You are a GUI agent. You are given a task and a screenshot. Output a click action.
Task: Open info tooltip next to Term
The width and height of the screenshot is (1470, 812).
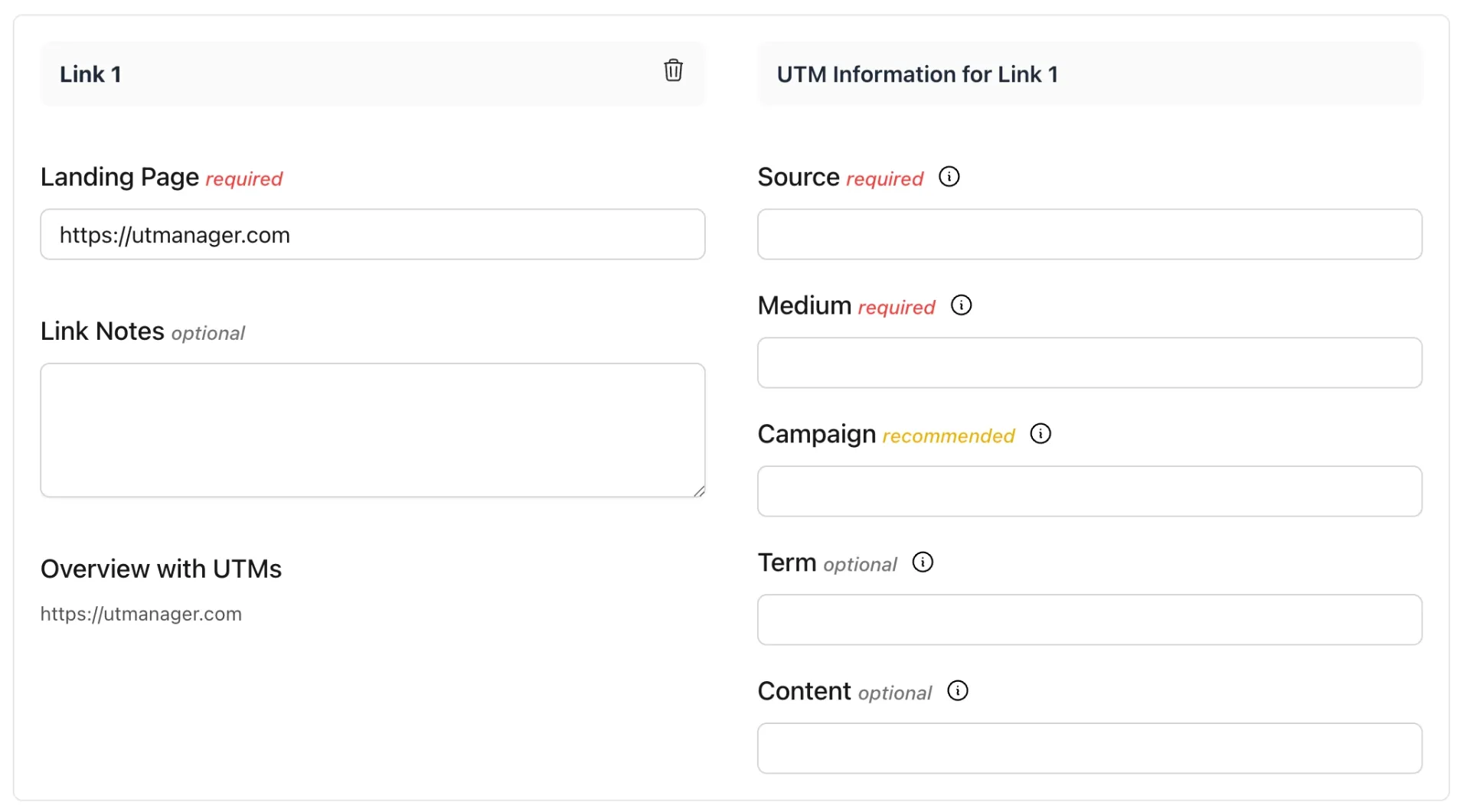pyautogui.click(x=923, y=563)
